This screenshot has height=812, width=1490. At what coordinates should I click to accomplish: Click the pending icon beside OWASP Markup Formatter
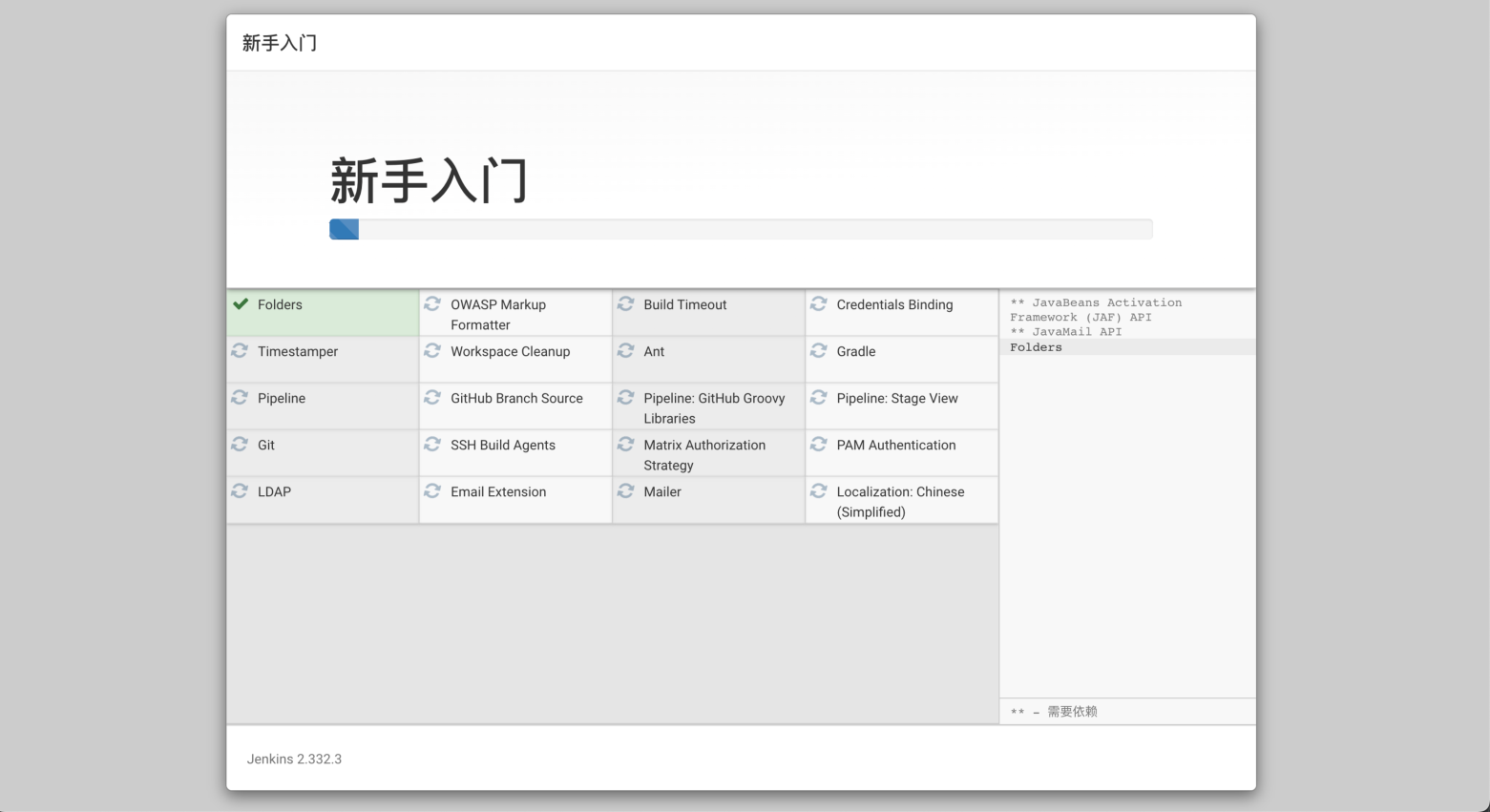tap(432, 303)
